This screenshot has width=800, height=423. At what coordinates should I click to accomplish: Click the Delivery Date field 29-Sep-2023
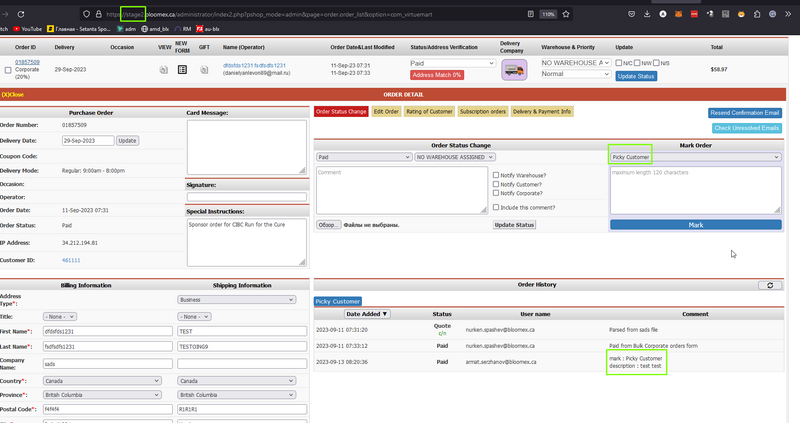(x=88, y=140)
